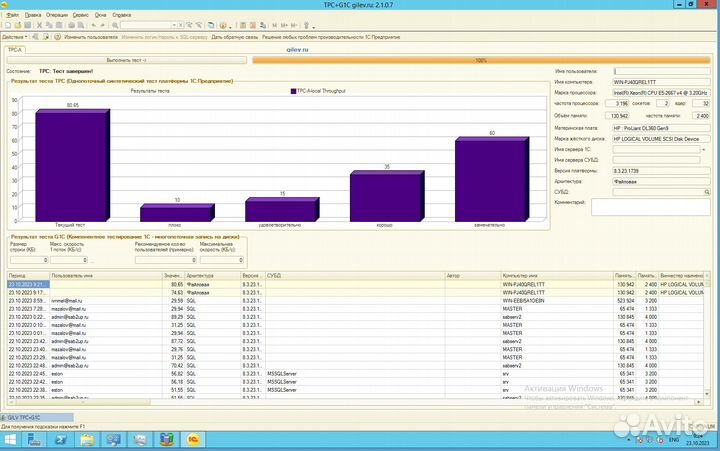The width and height of the screenshot is (720, 451).
Task: Show hidden system tray icons arrow
Action: click(x=631, y=440)
